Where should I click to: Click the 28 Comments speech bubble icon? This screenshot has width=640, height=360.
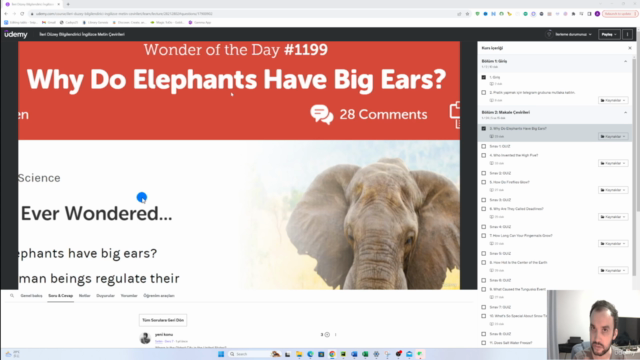(322, 114)
